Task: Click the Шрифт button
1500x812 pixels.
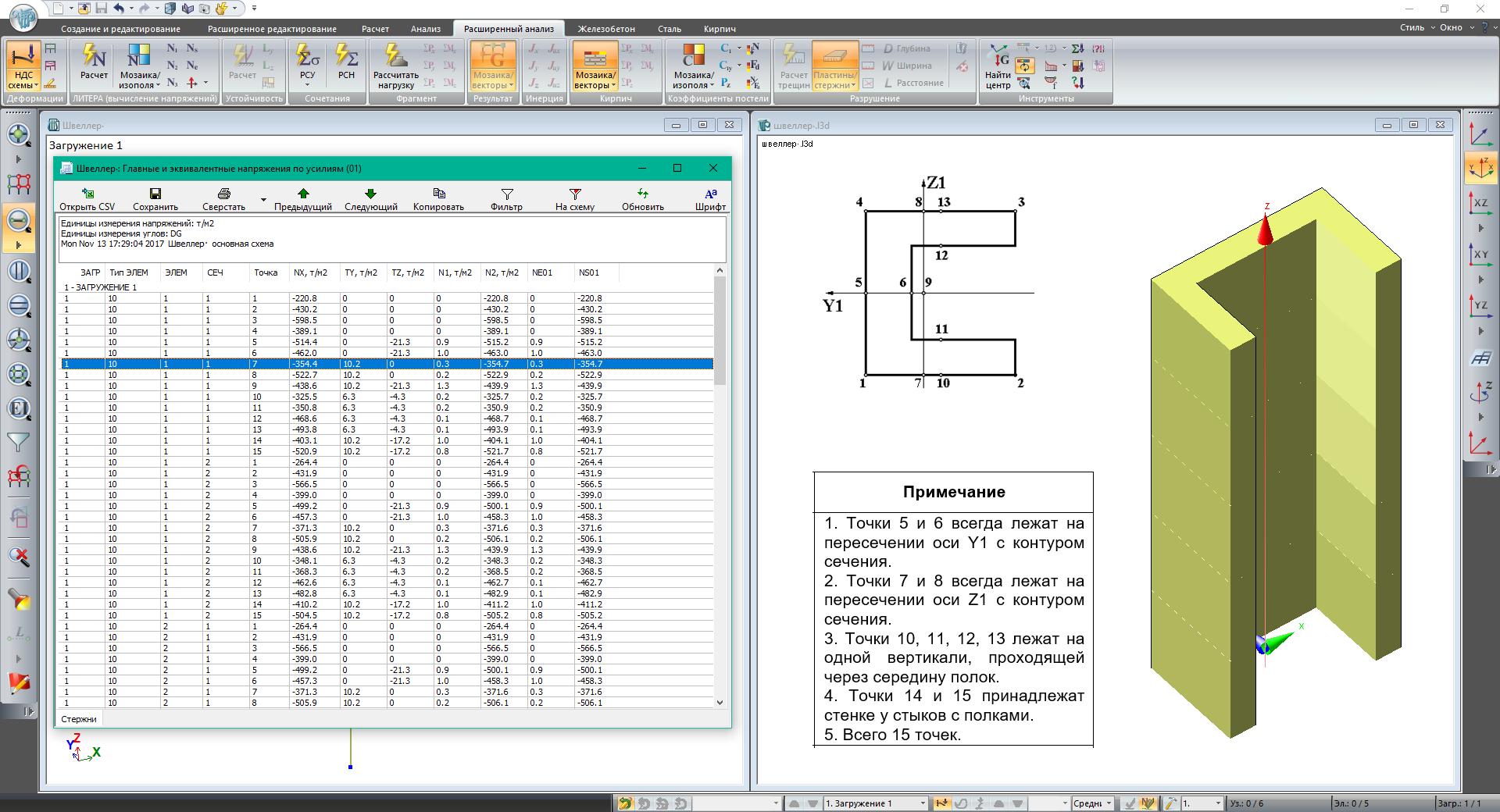Action: click(710, 199)
